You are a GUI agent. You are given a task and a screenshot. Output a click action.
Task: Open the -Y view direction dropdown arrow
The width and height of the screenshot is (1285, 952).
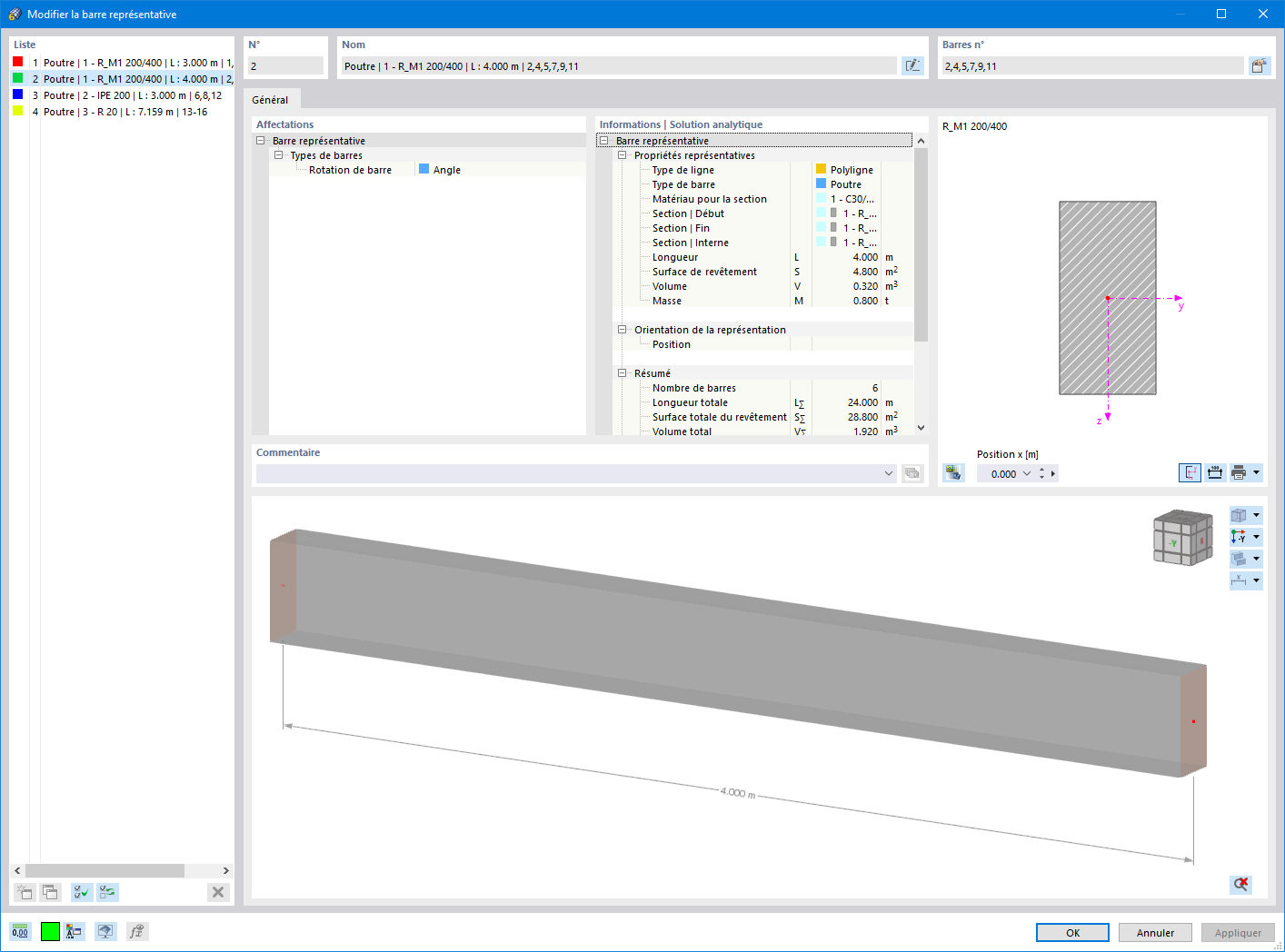pos(1257,537)
